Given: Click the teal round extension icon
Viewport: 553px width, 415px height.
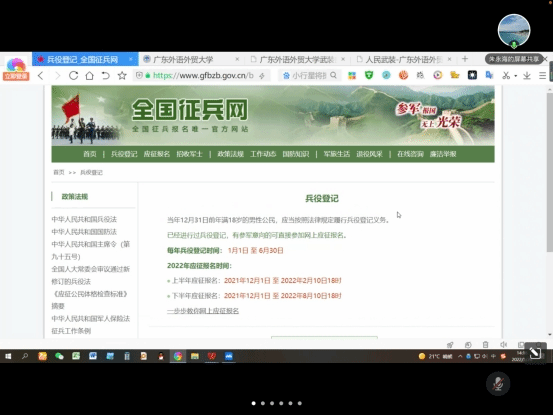Looking at the screenshot, I should pyautogui.click(x=386, y=75).
